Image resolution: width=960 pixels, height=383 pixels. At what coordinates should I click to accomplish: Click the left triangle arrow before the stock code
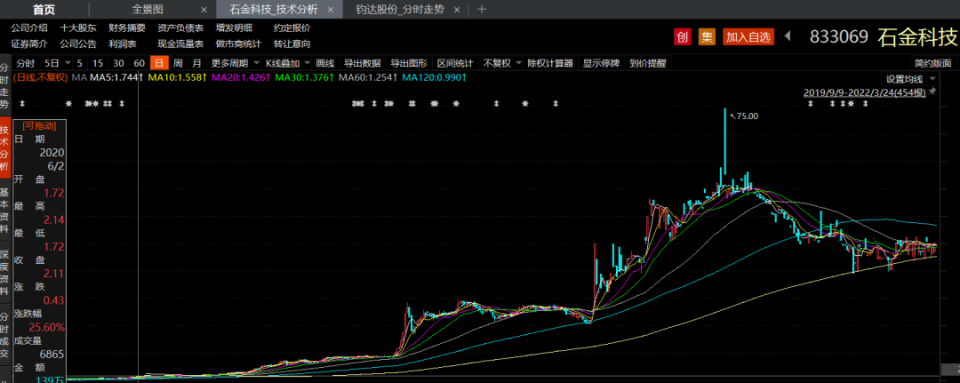point(788,36)
